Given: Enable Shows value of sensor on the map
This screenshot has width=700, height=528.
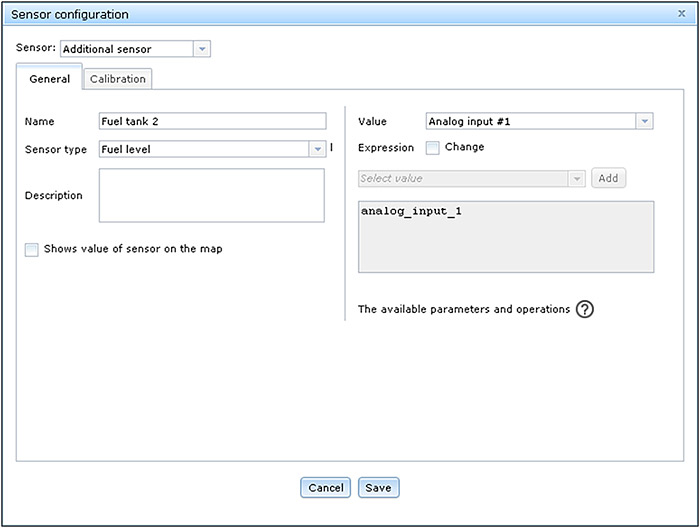Looking at the screenshot, I should [32, 249].
